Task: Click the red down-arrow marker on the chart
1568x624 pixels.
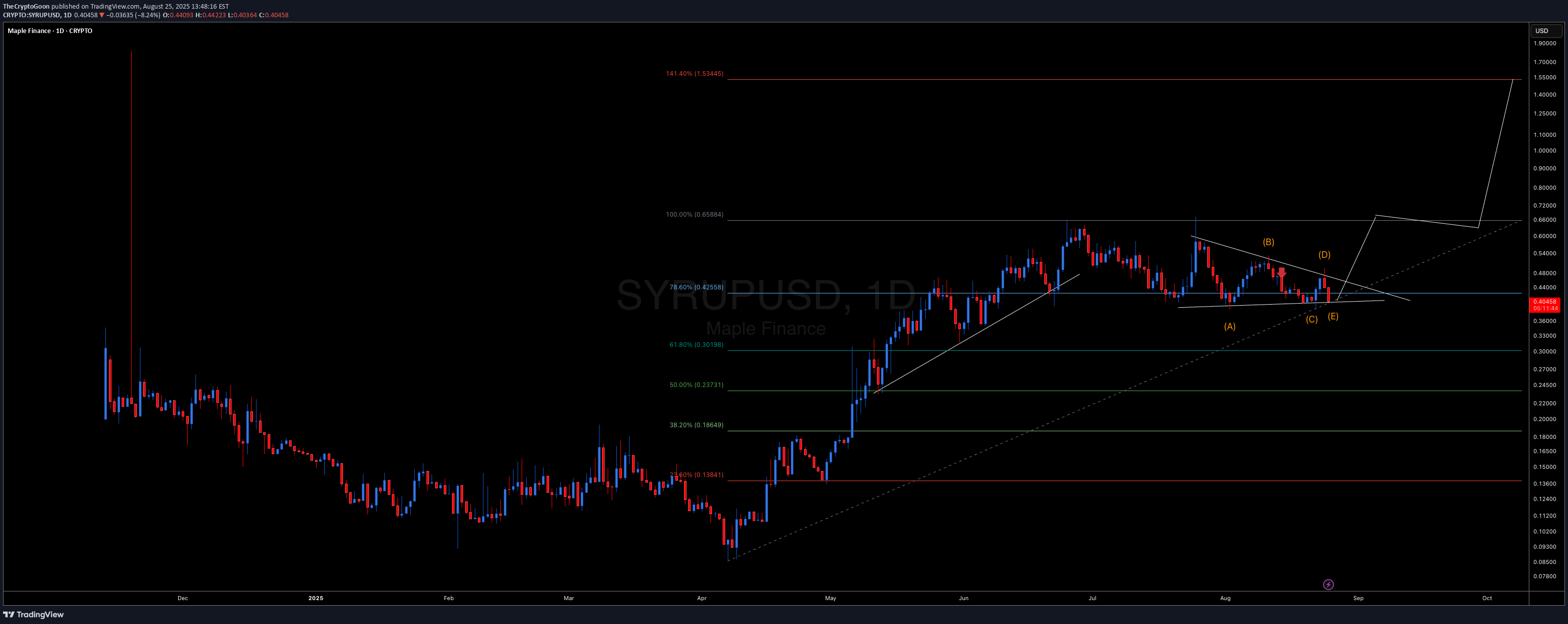Action: click(1282, 273)
